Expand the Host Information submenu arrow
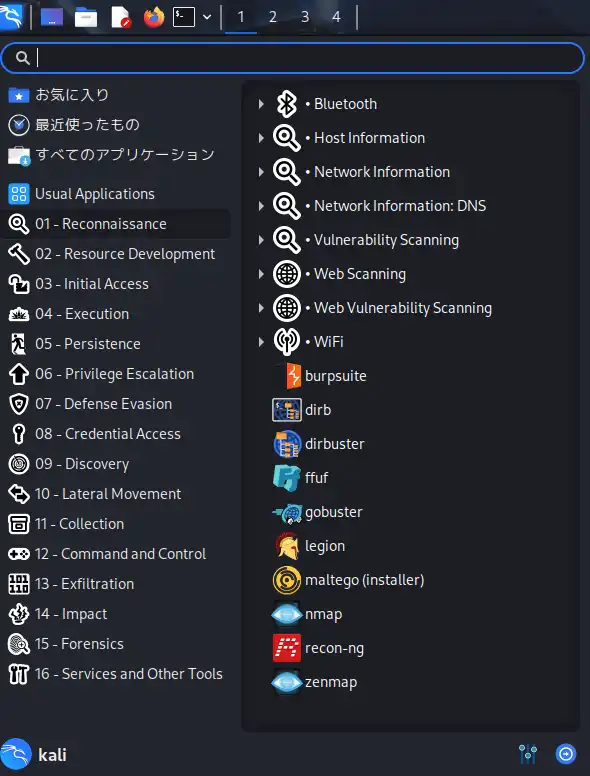Image resolution: width=590 pixels, height=776 pixels. 261,138
